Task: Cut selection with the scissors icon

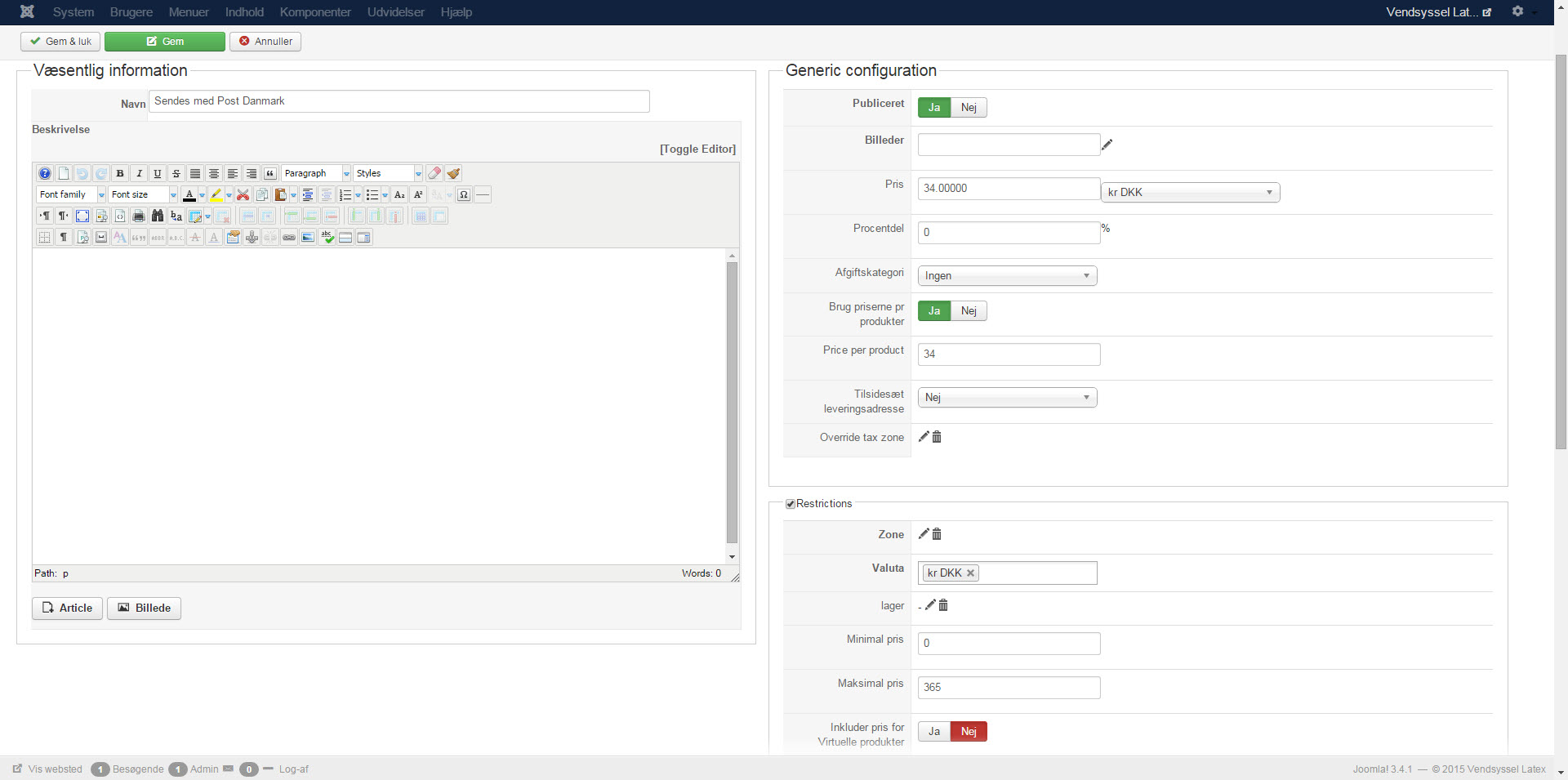Action: (x=243, y=194)
